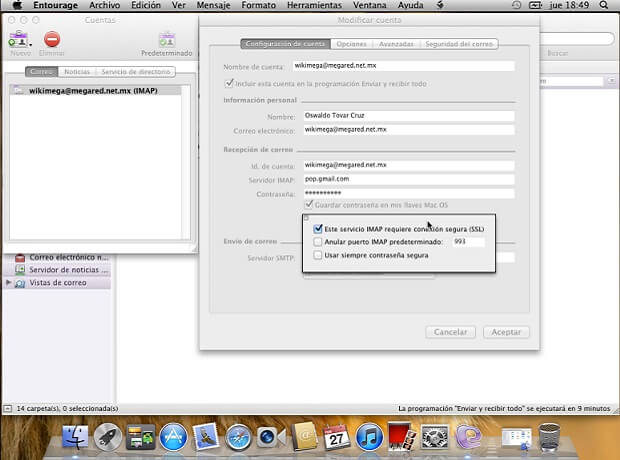The image size is (620, 460).
Task: Open the Nuevo button dropdown arrow
Action: click(32, 44)
